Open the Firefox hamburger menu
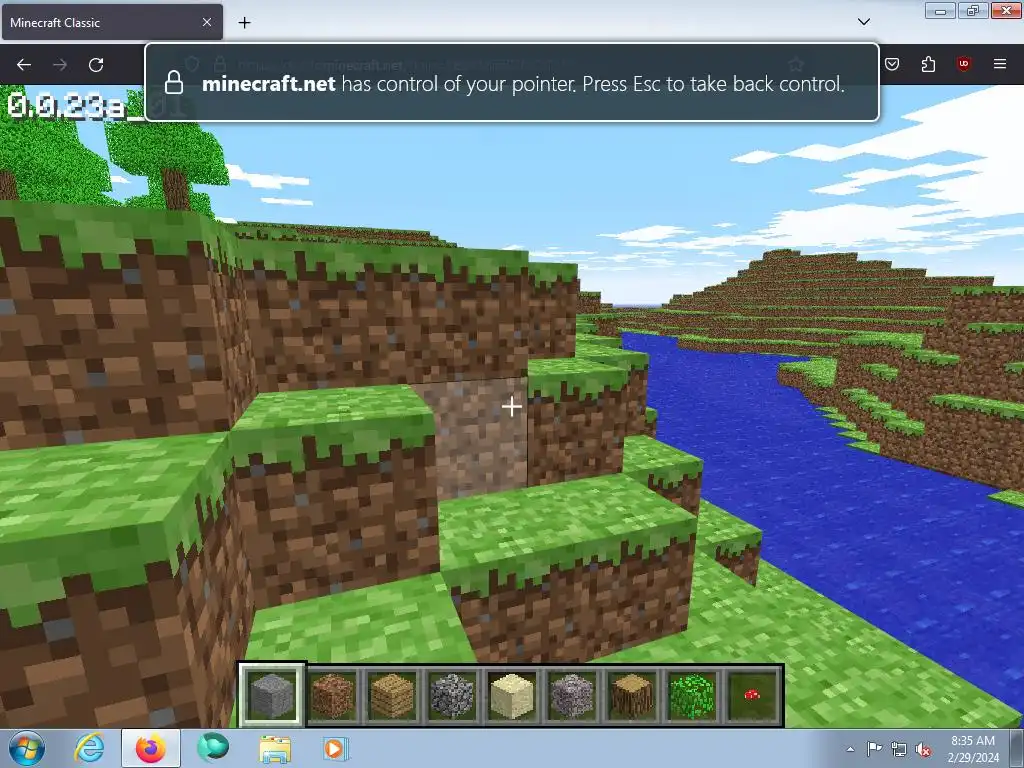Screen dimensions: 1024x768 pos(1000,64)
